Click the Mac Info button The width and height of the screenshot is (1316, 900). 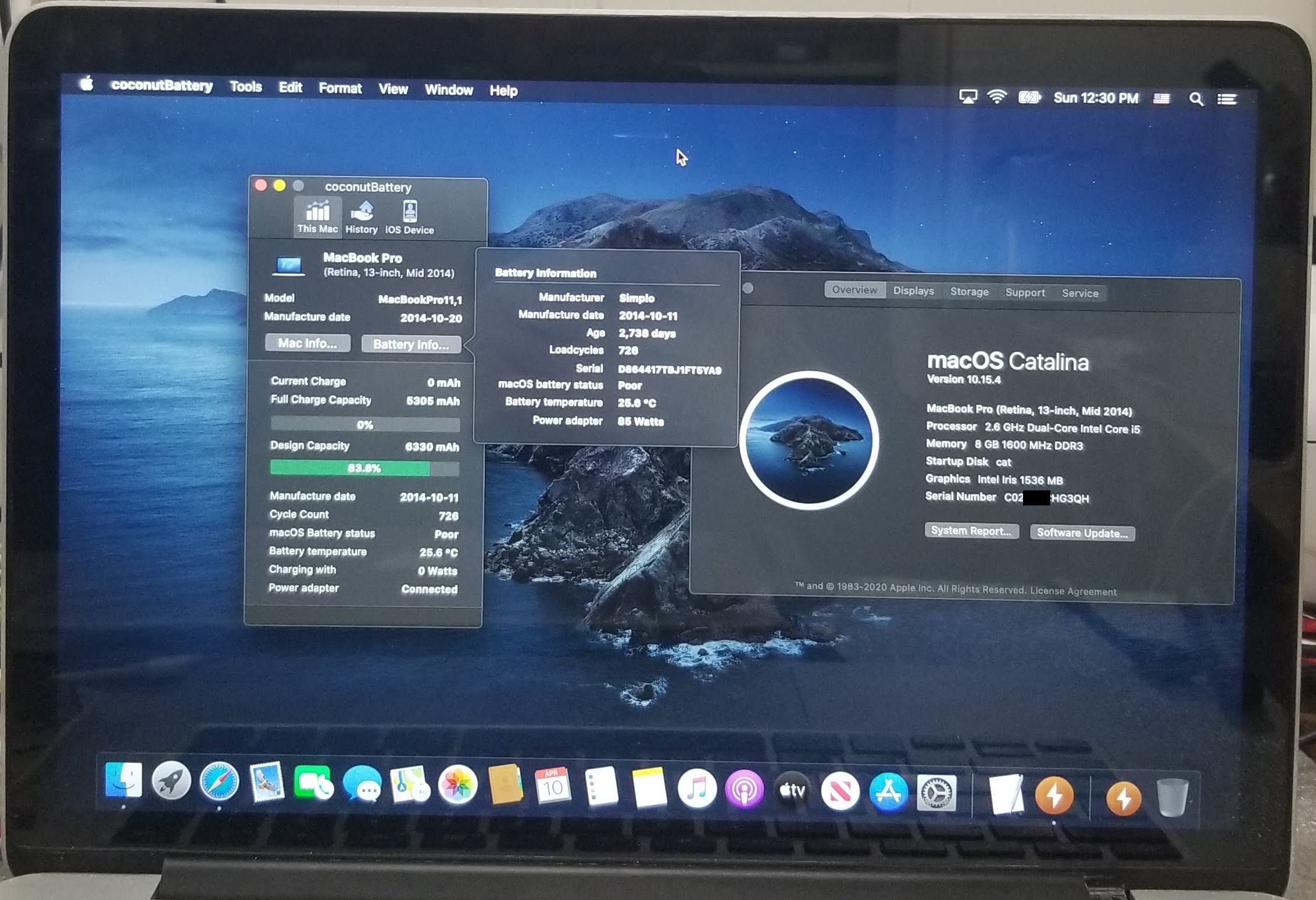tap(307, 343)
